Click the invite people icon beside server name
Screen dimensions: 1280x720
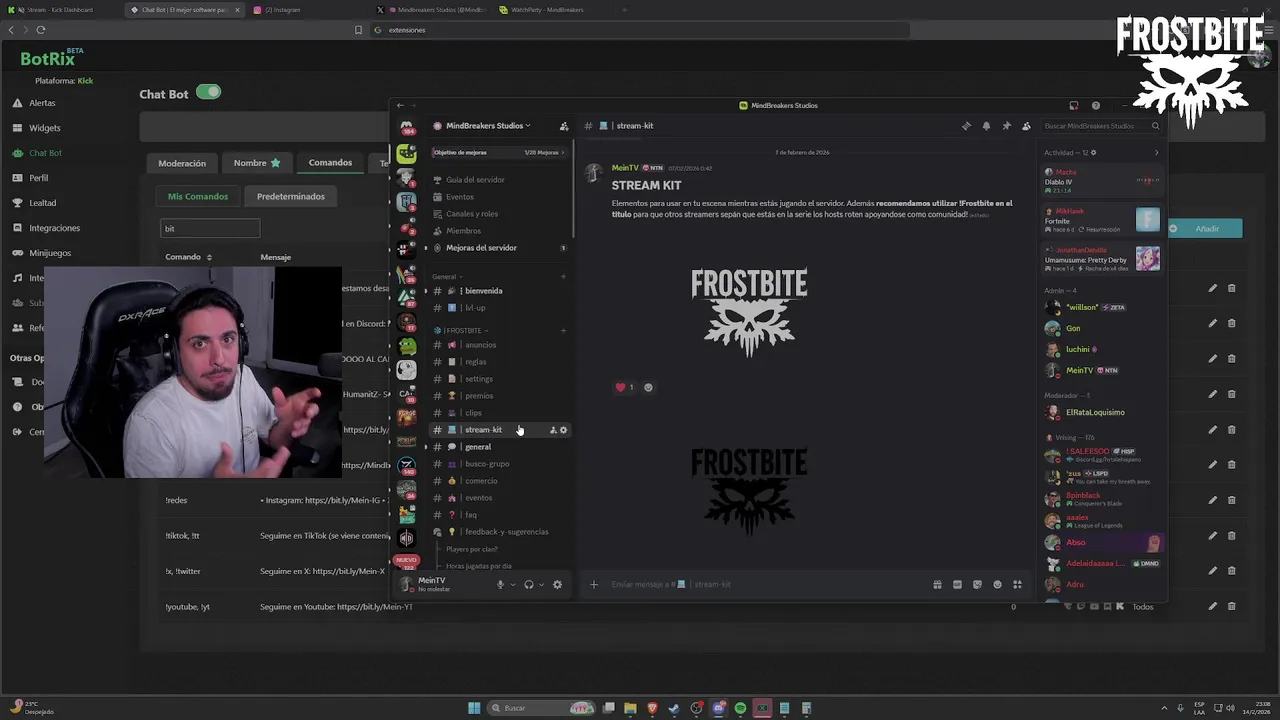click(x=564, y=126)
